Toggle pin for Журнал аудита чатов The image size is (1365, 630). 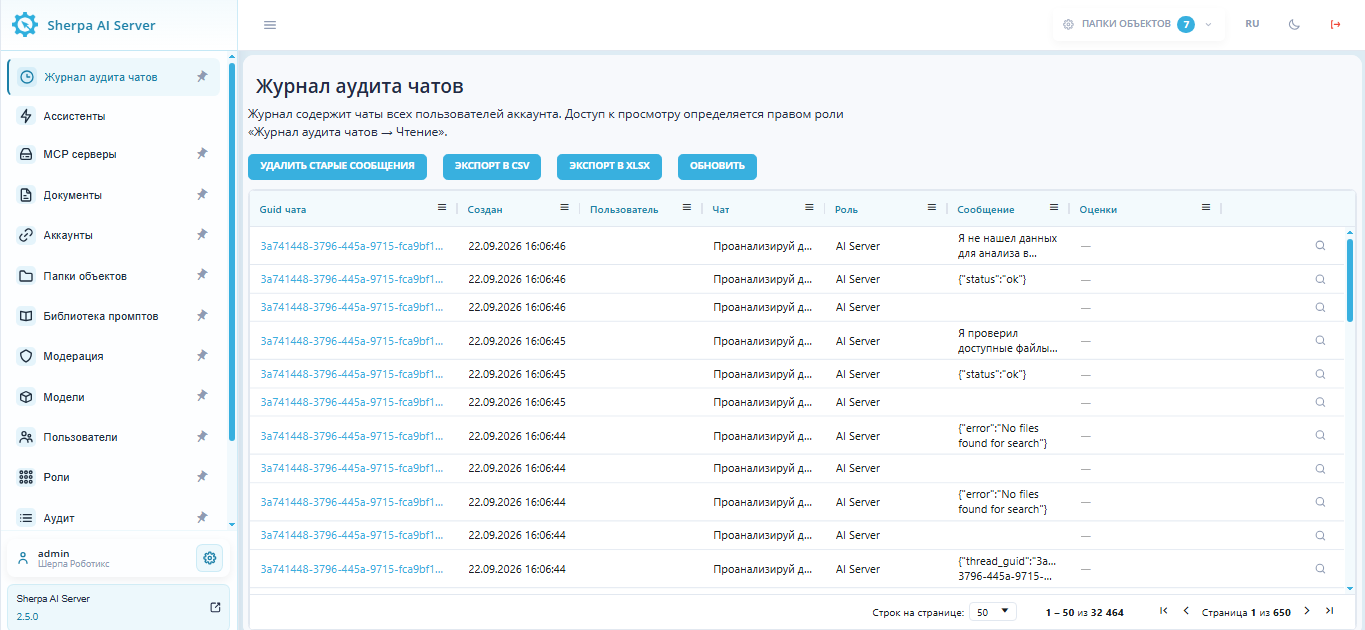click(x=202, y=77)
